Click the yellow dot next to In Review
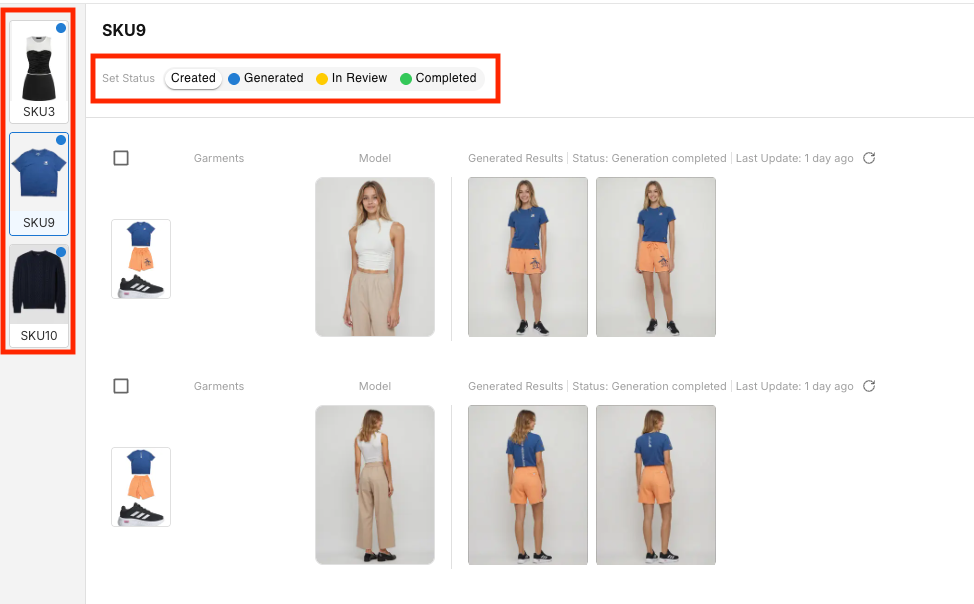This screenshot has width=974, height=604. [320, 78]
